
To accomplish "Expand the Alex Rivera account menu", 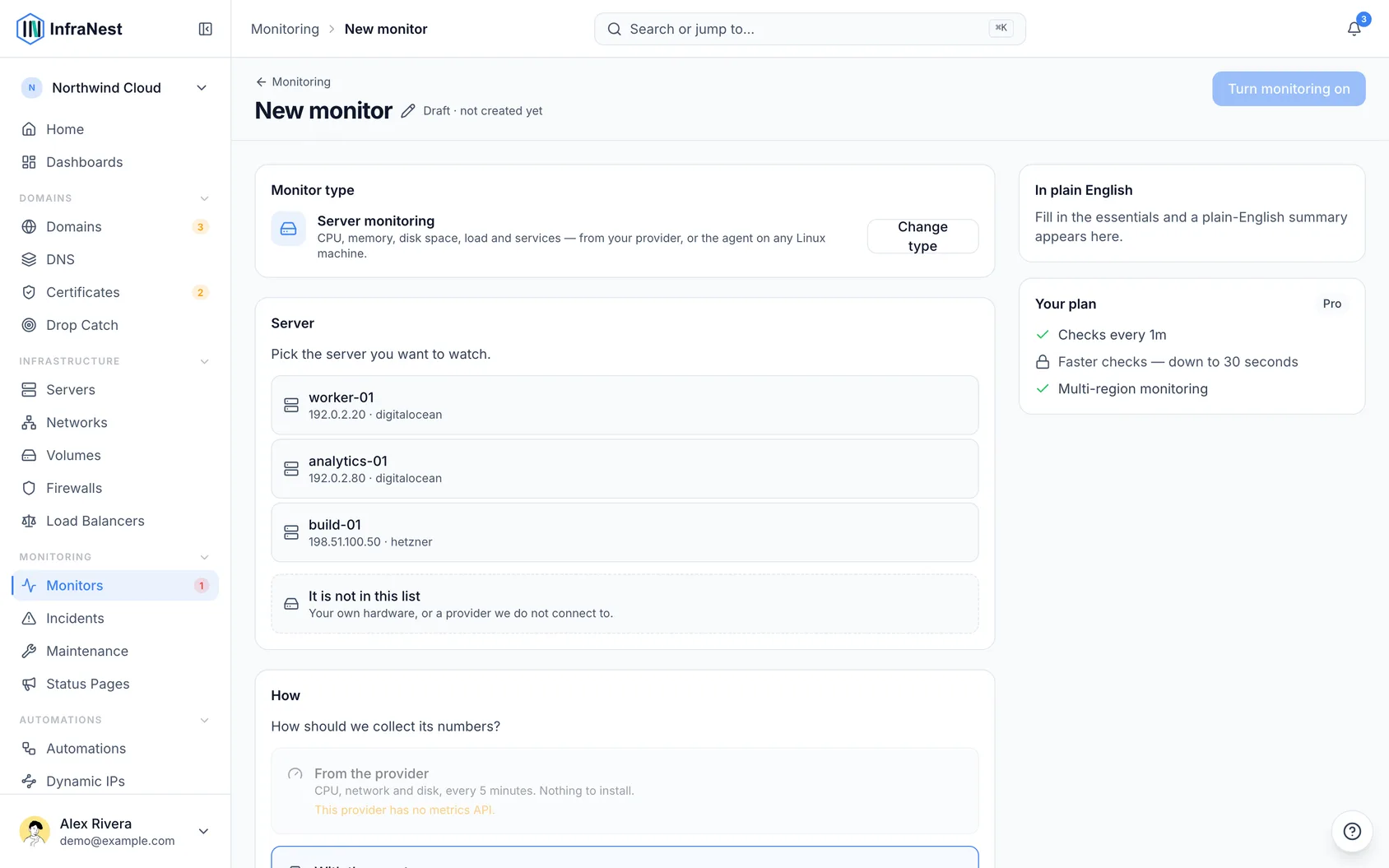I will pyautogui.click(x=115, y=831).
